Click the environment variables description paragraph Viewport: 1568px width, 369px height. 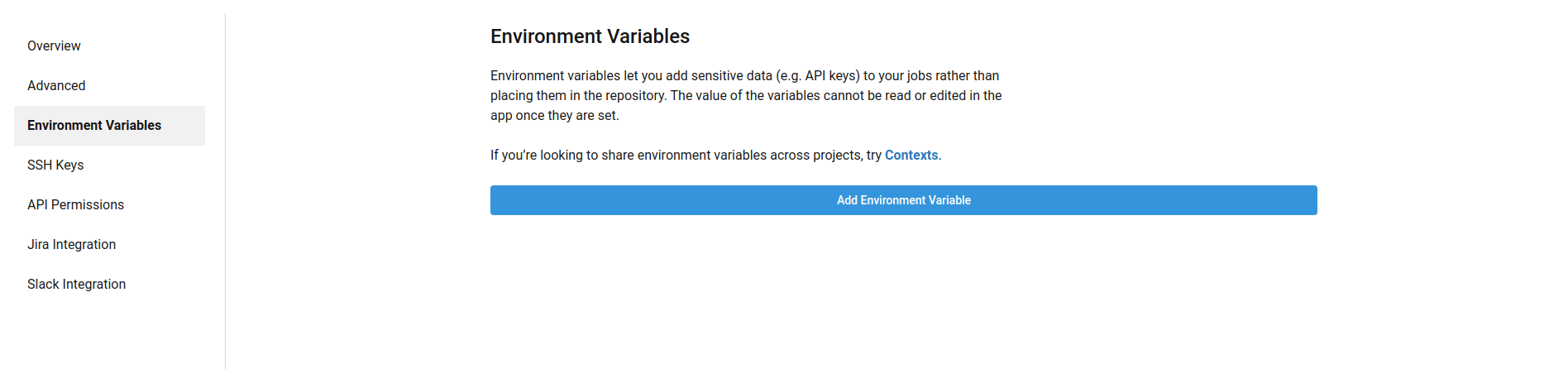pos(744,96)
